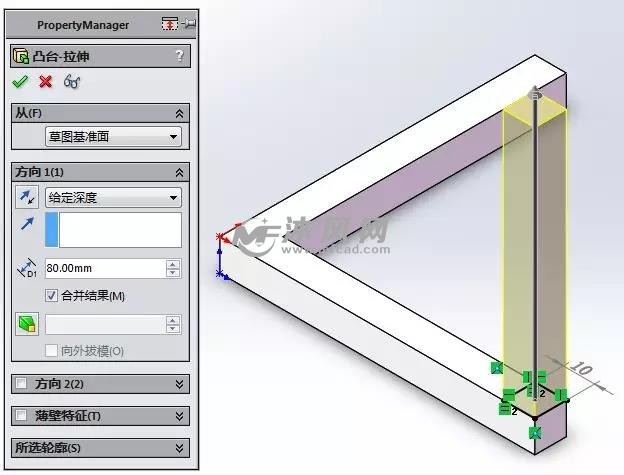This screenshot has height=475, width=624.
Task: Toggle detailed preview glasses icon
Action: (x=72, y=82)
